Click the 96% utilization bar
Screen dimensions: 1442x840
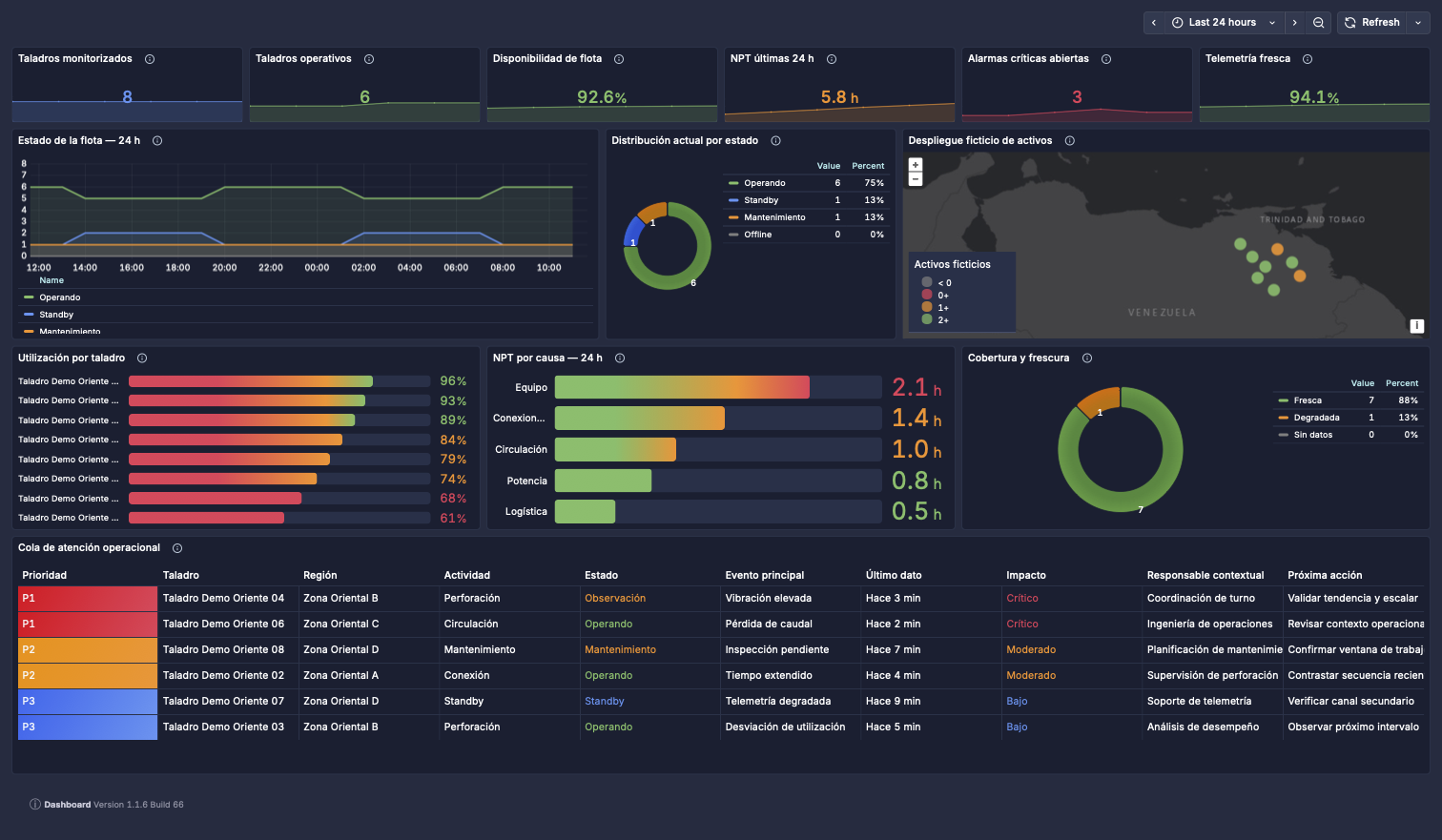(251, 381)
